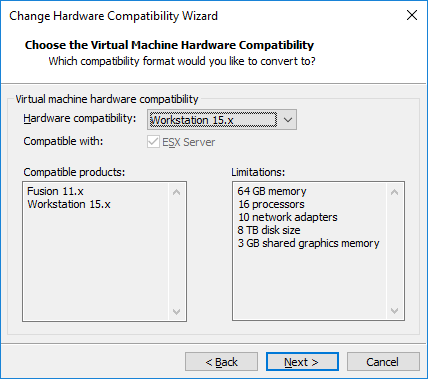The height and width of the screenshot is (379, 428).
Task: Click the Compatible products heading
Action: pos(74,172)
